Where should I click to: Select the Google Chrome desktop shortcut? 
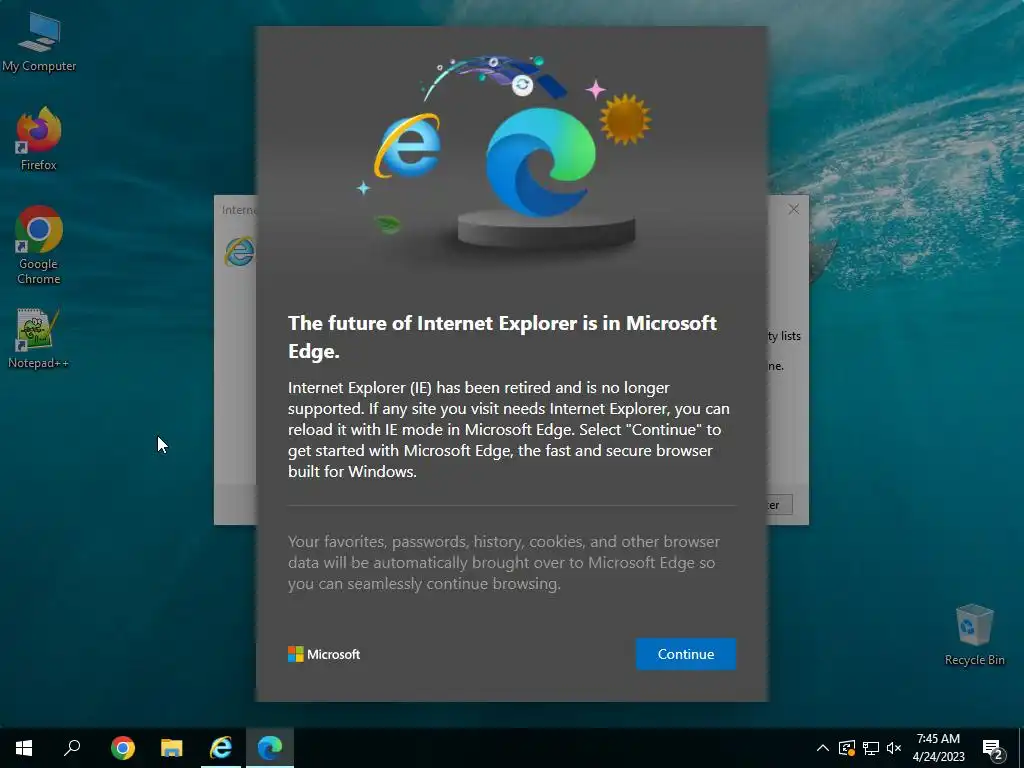39,246
